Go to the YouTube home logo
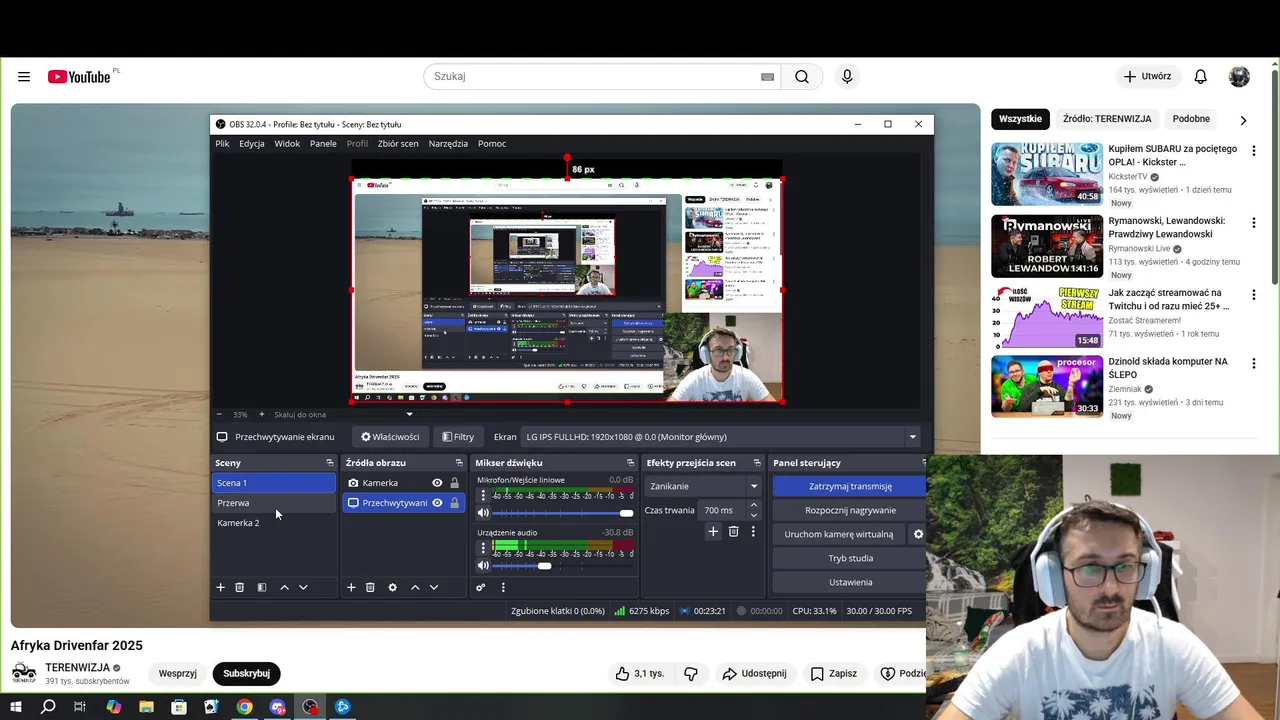The image size is (1280, 720). [79, 77]
